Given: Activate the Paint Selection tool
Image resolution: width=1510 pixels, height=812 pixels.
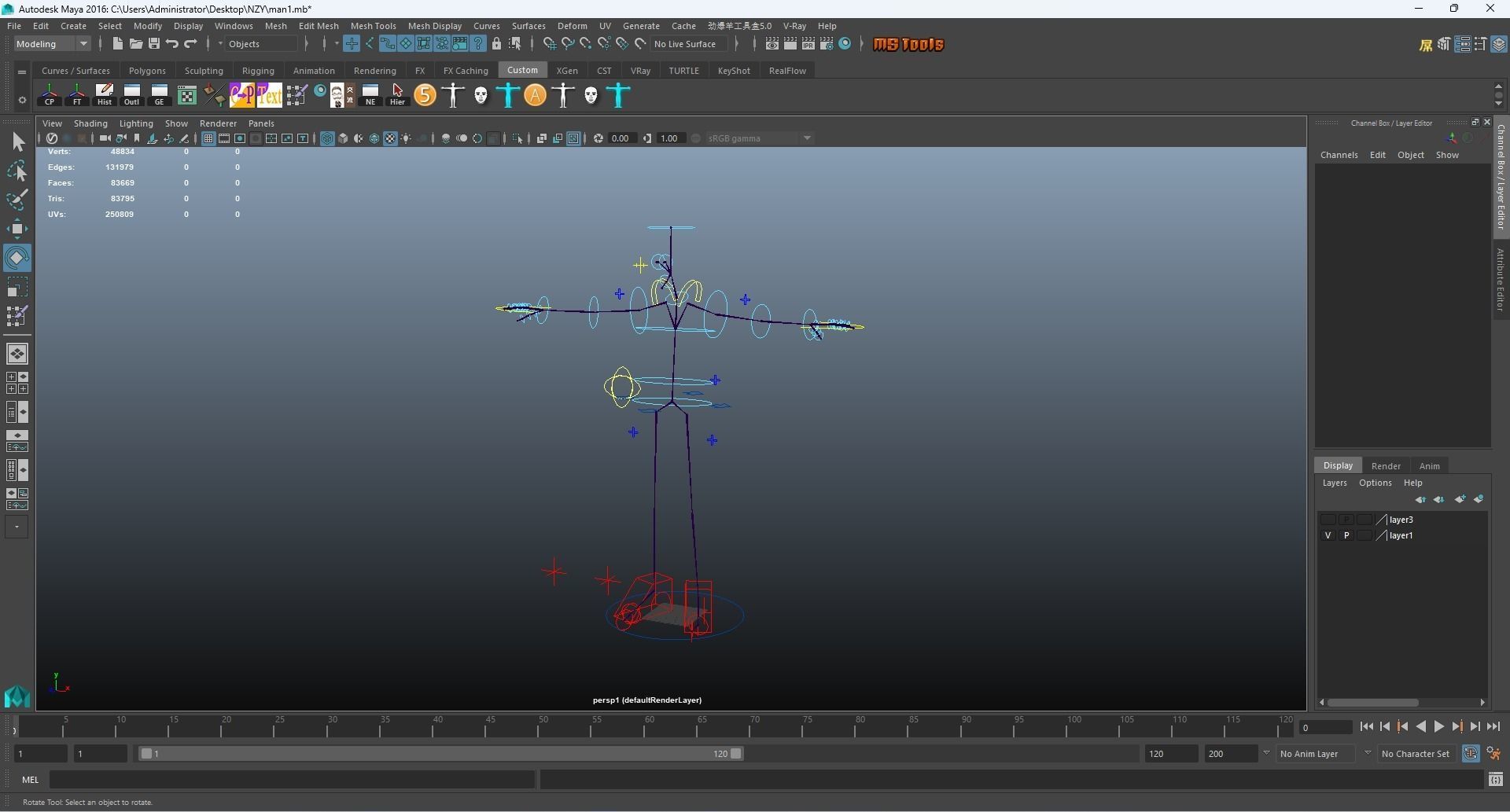Looking at the screenshot, I should [x=17, y=200].
